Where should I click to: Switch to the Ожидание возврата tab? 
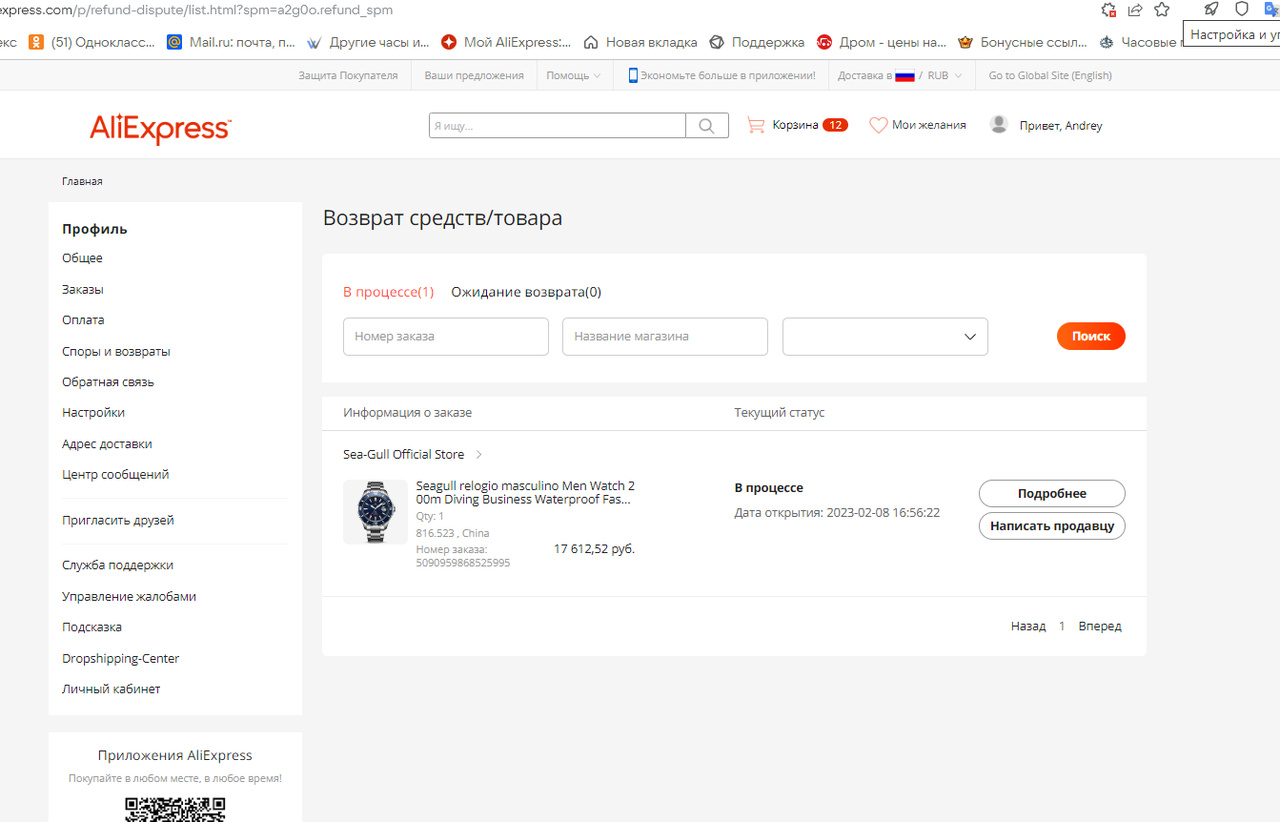[526, 292]
